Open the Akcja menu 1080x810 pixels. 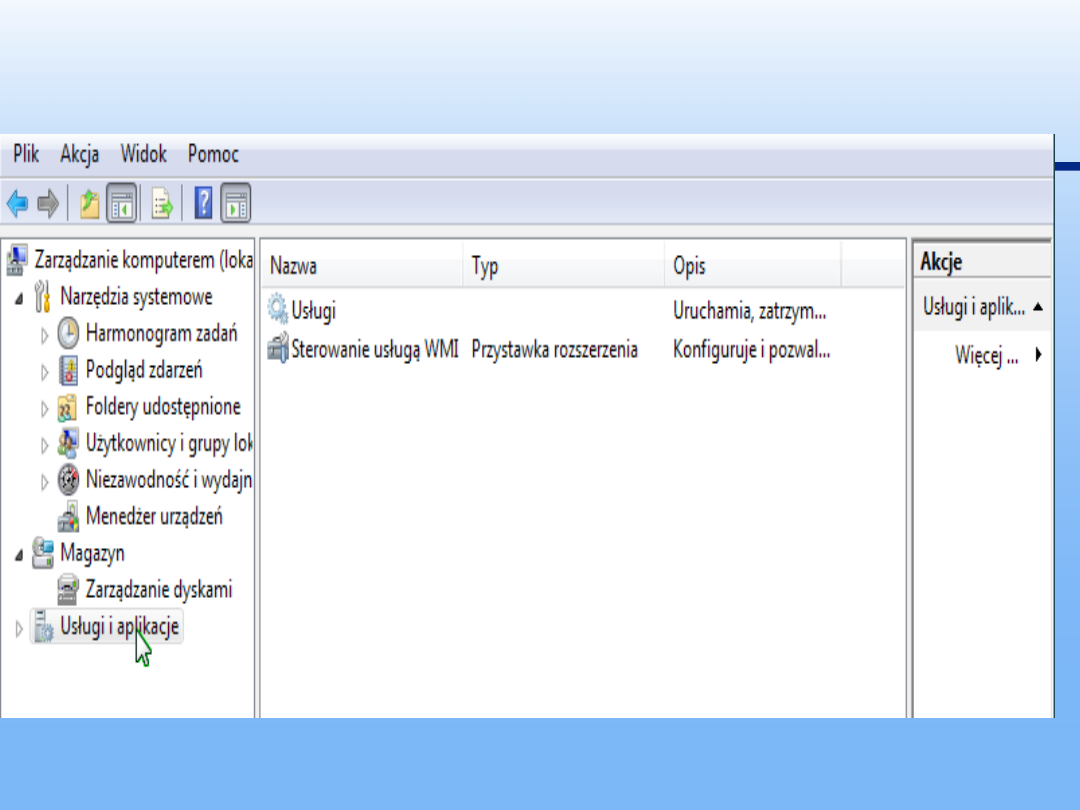click(x=79, y=155)
